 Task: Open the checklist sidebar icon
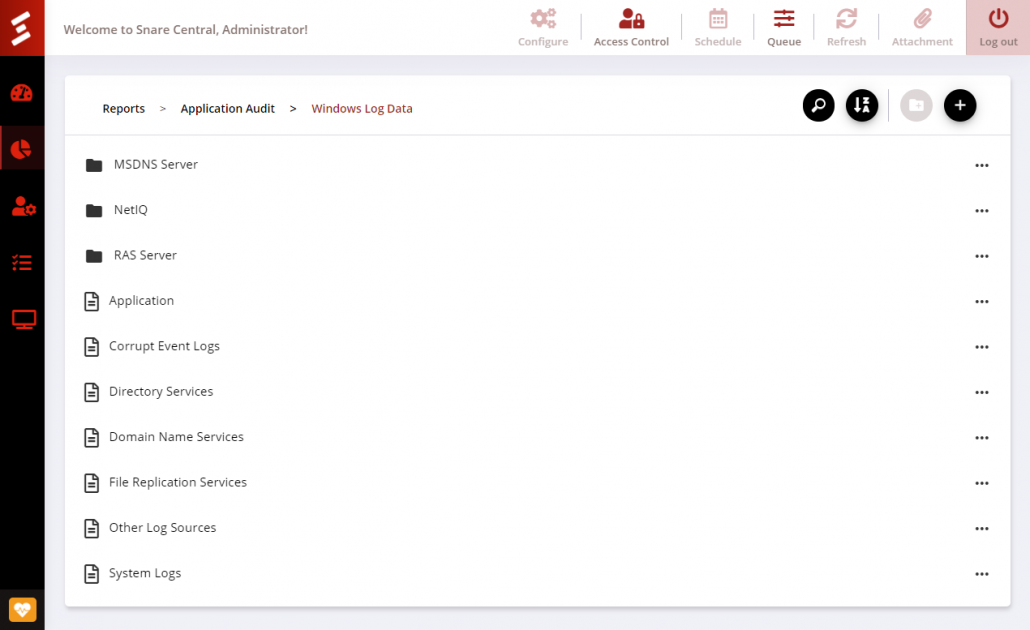[x=22, y=263]
